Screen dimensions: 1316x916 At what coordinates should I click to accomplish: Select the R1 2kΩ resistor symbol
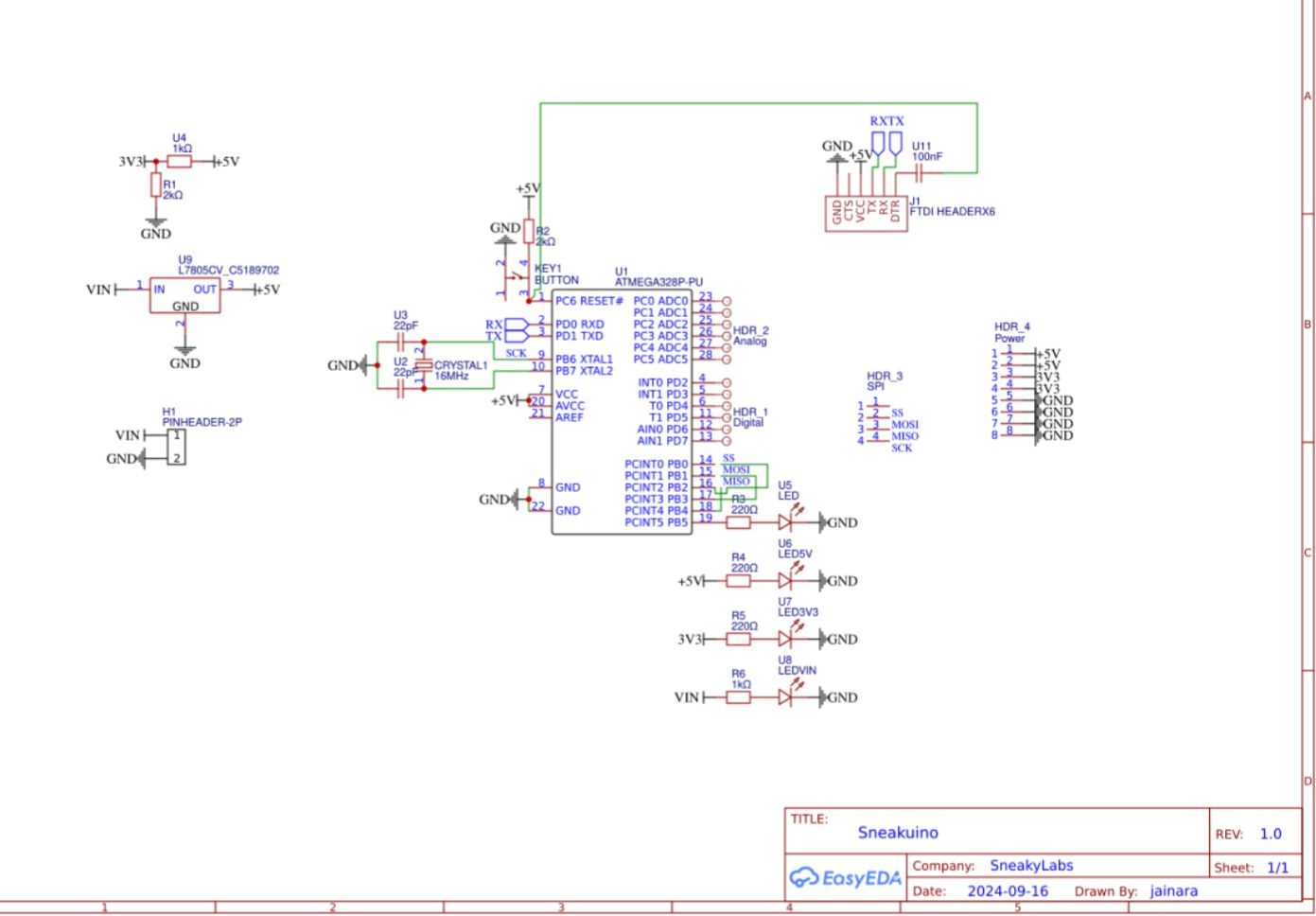pyautogui.click(x=156, y=185)
